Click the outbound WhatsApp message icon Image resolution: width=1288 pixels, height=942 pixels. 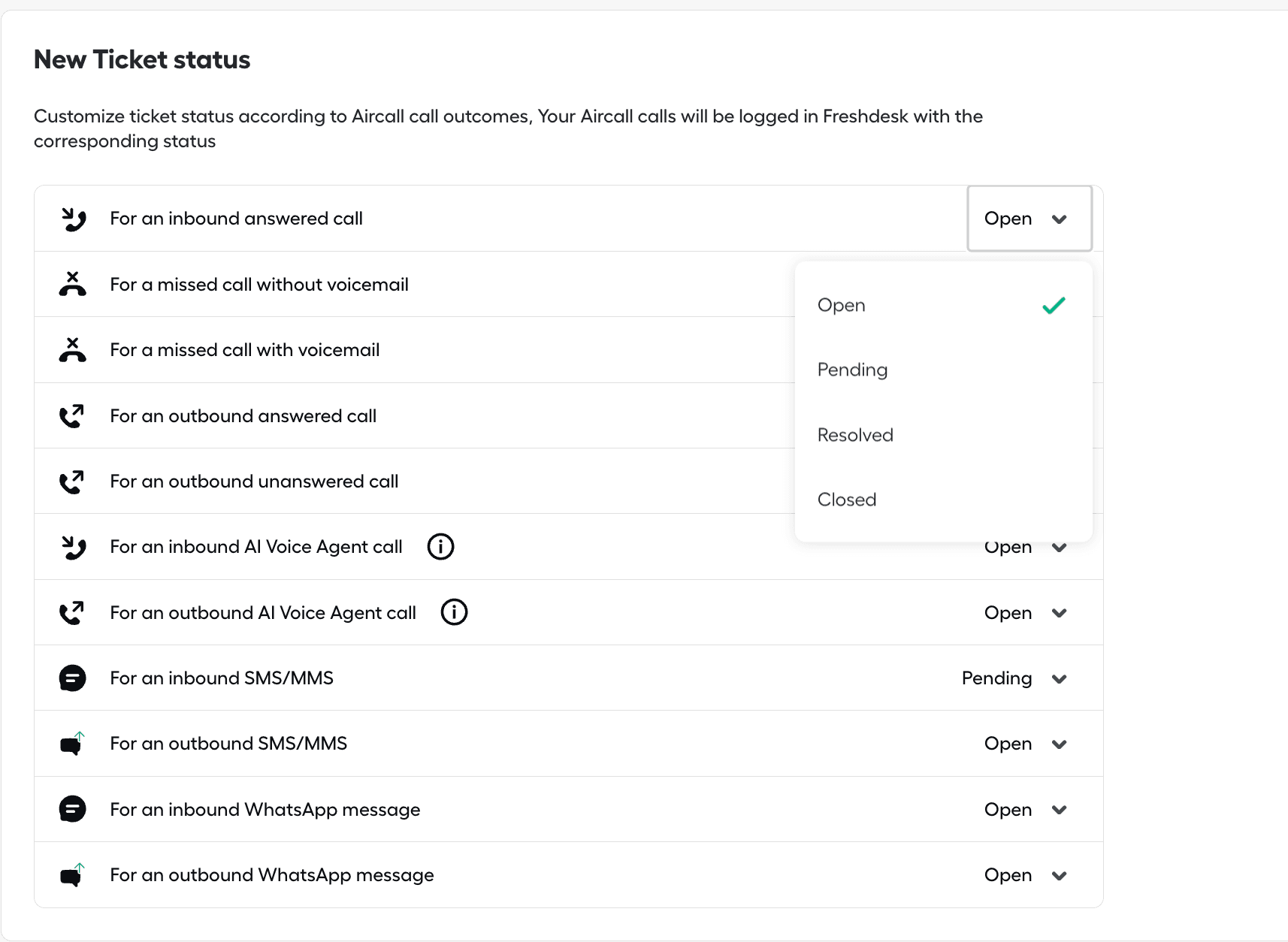click(72, 875)
